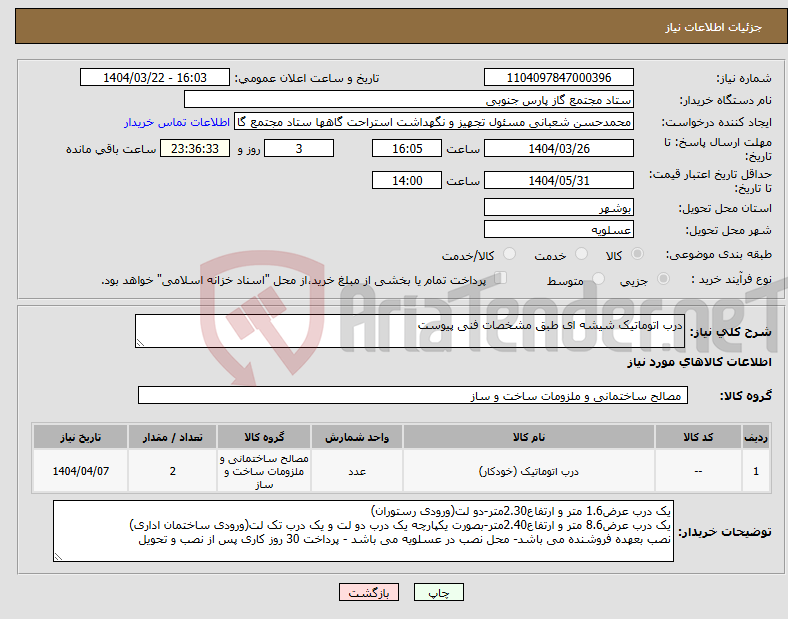This screenshot has width=788, height=619.
Task: Click response deadline date 1404/03/26
Action: pos(558,148)
